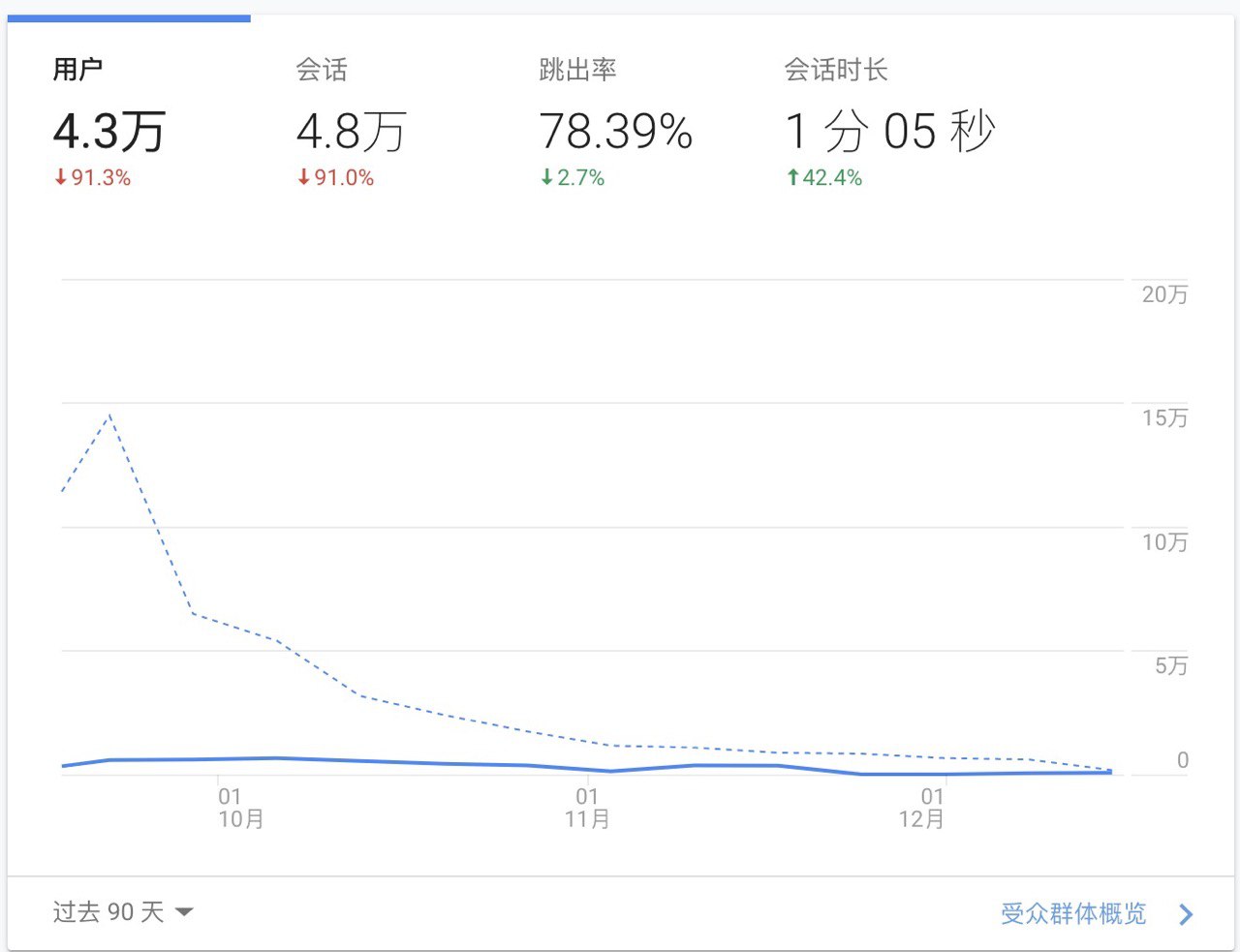Click the red down arrow beside 91.3%
Image resolution: width=1240 pixels, height=952 pixels.
(x=60, y=177)
